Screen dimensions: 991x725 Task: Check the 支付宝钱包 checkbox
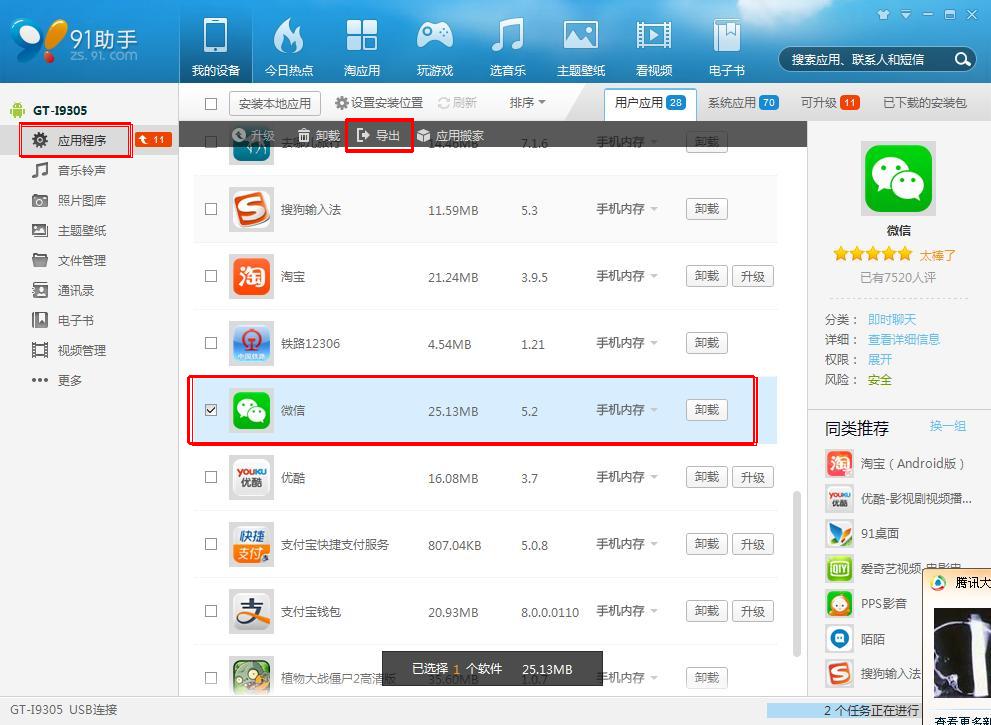[x=211, y=611]
